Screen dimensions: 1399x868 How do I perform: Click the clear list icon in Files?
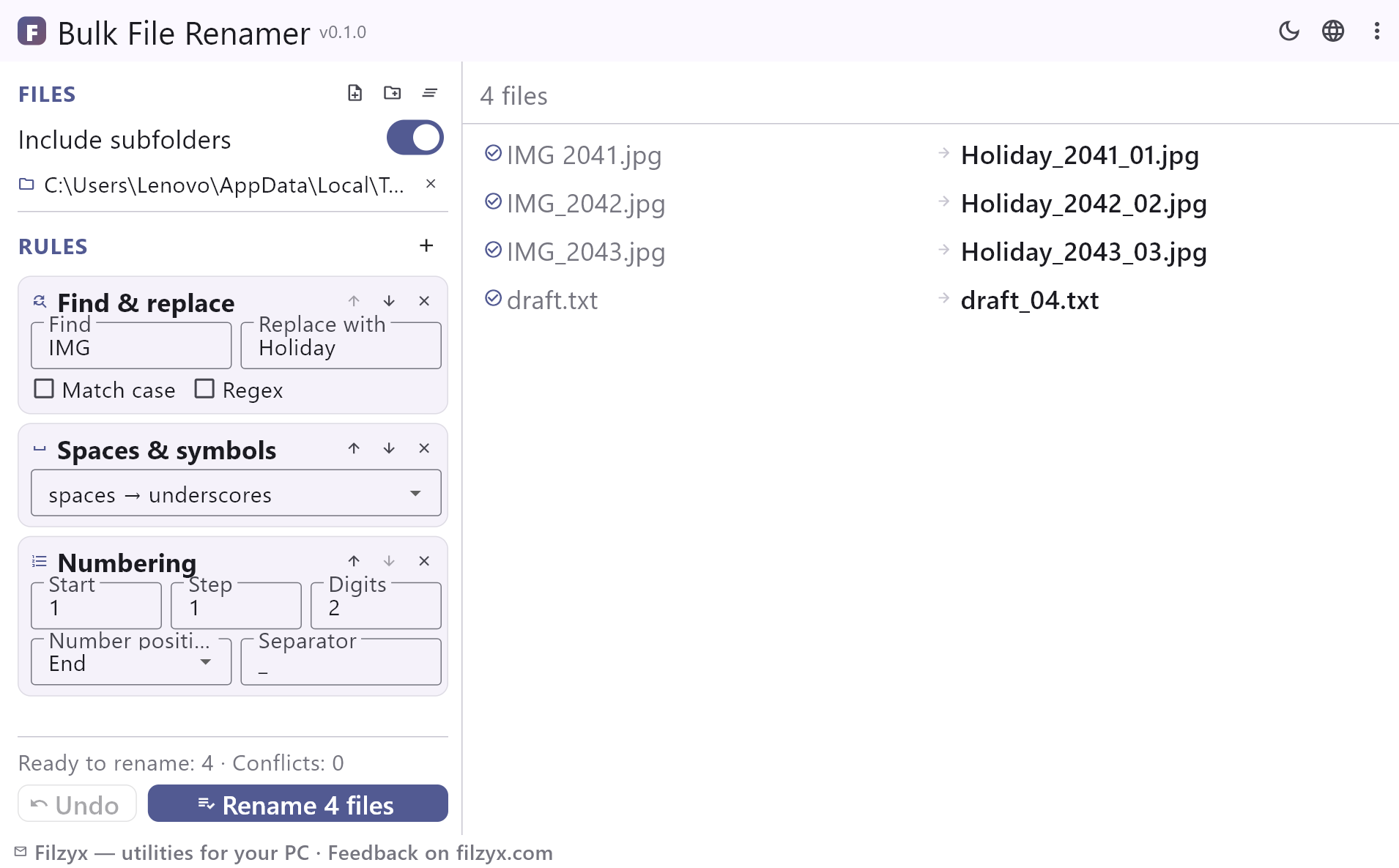click(430, 93)
